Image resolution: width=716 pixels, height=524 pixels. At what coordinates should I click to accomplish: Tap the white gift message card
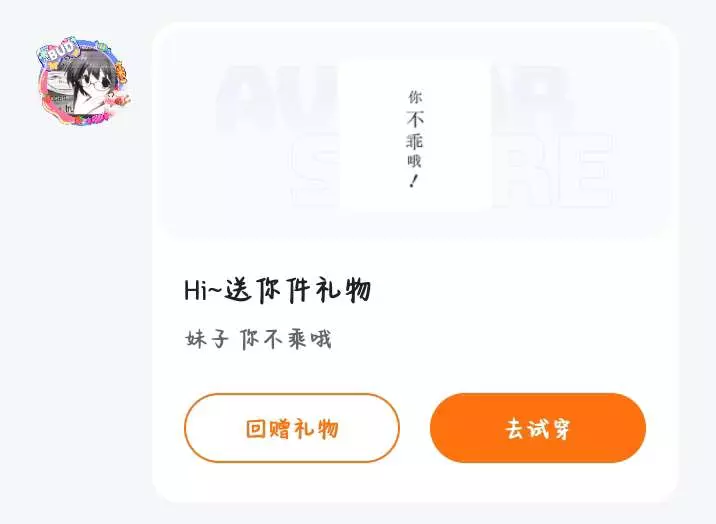(x=415, y=262)
